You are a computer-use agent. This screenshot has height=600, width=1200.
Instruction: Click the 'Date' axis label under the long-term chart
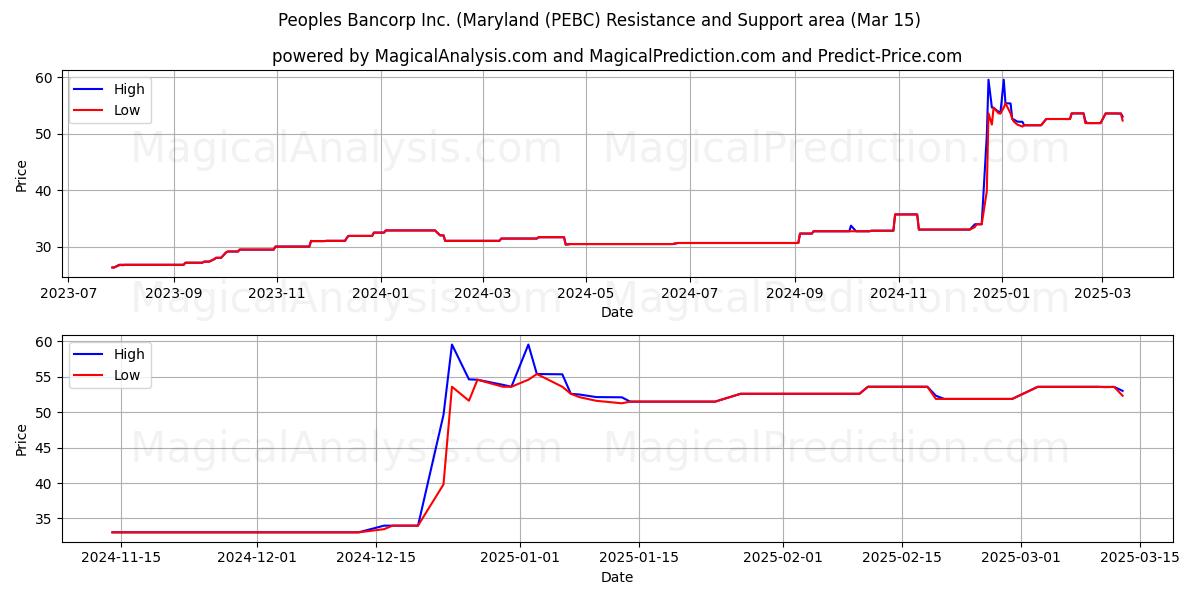tap(617, 313)
